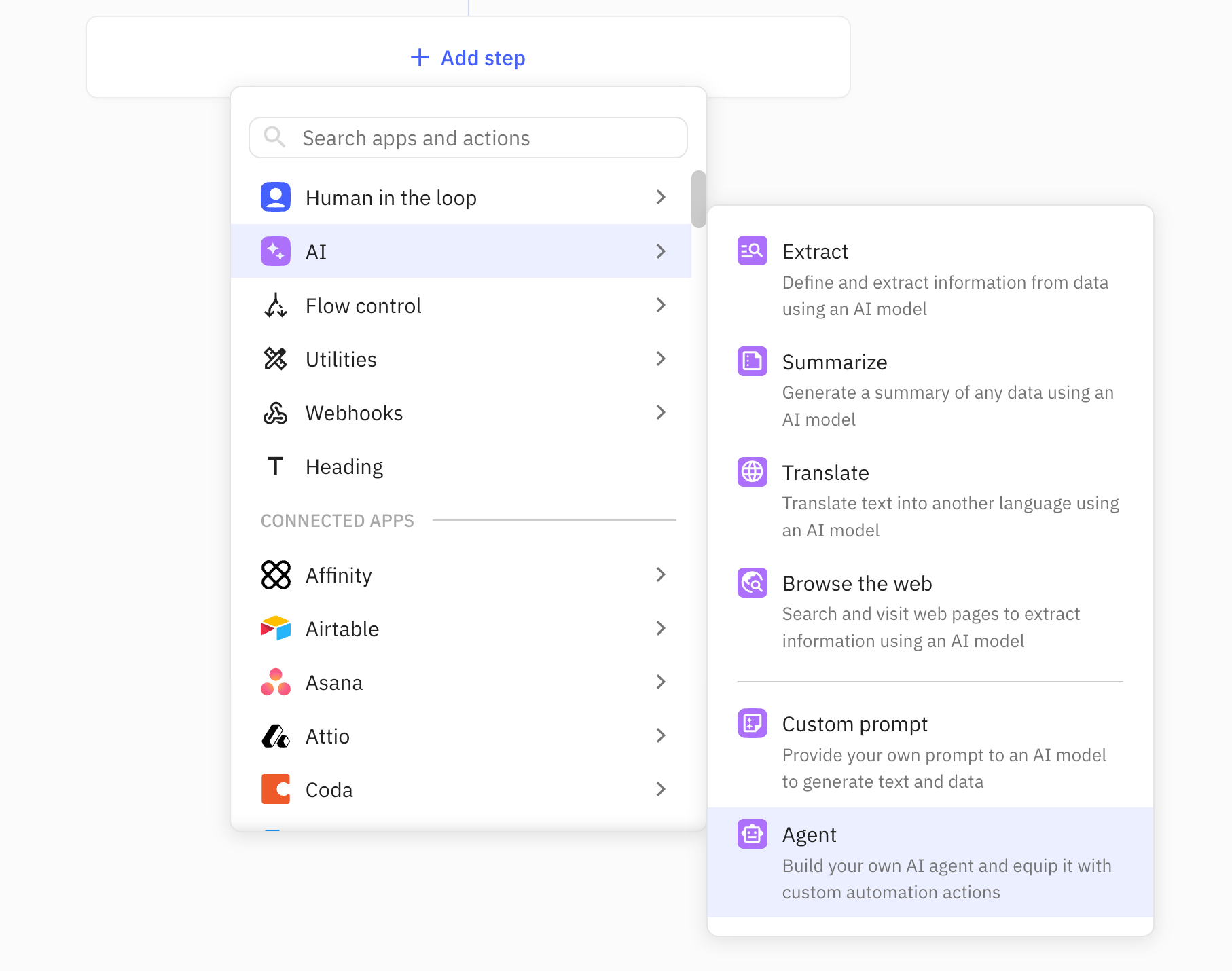This screenshot has width=1232, height=971.
Task: Click the app list scrollbar thumb
Action: coord(698,199)
